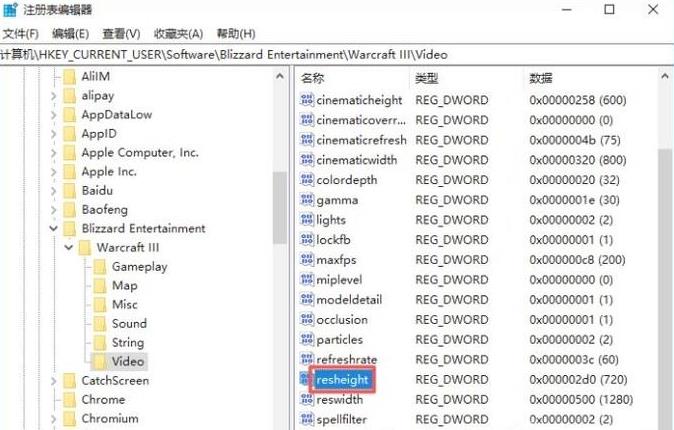Click the registry path address bar
This screenshot has width=674, height=430.
(337, 55)
